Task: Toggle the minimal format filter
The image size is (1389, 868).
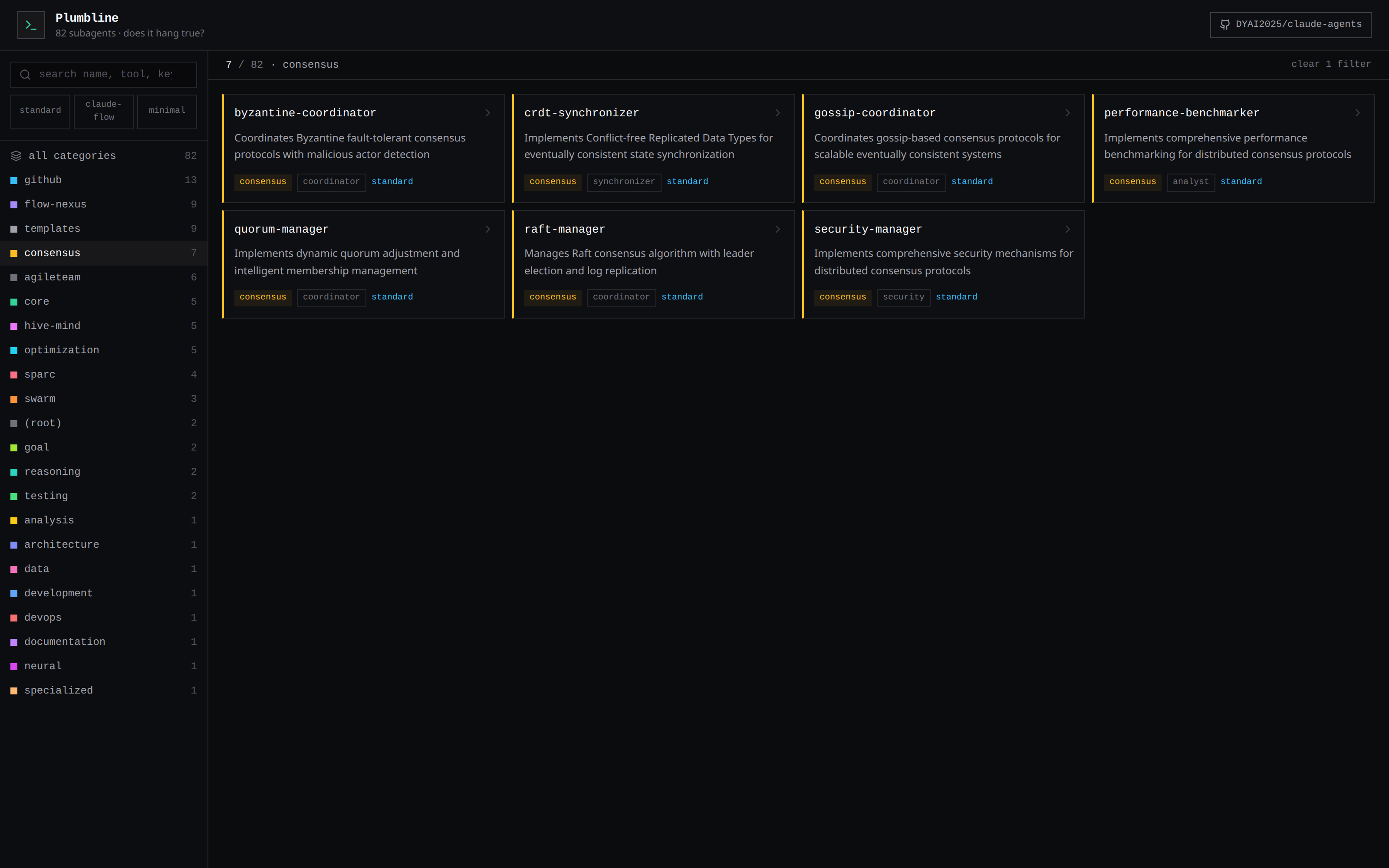Action: (x=167, y=112)
